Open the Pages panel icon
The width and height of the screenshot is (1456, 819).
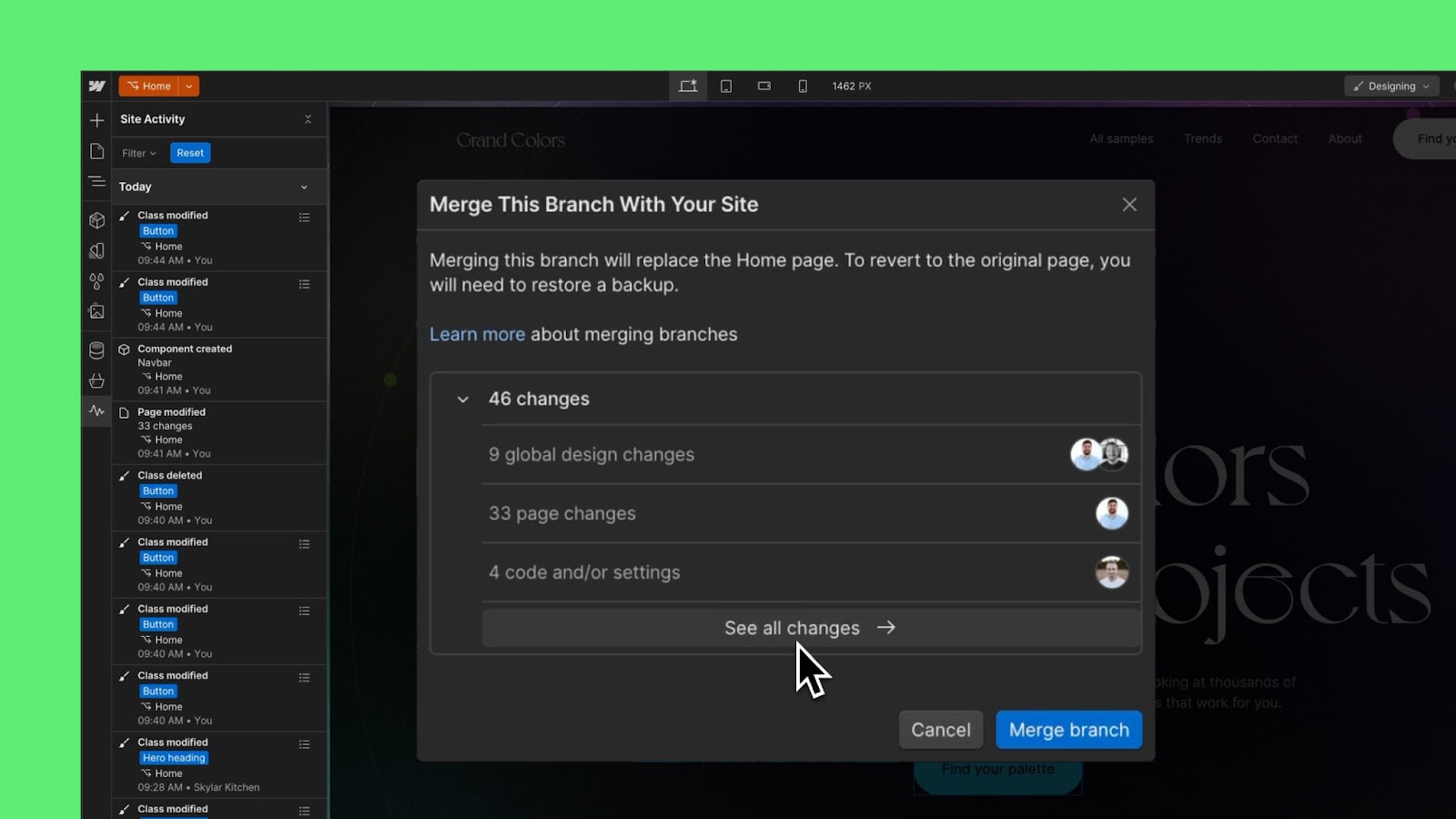[97, 151]
